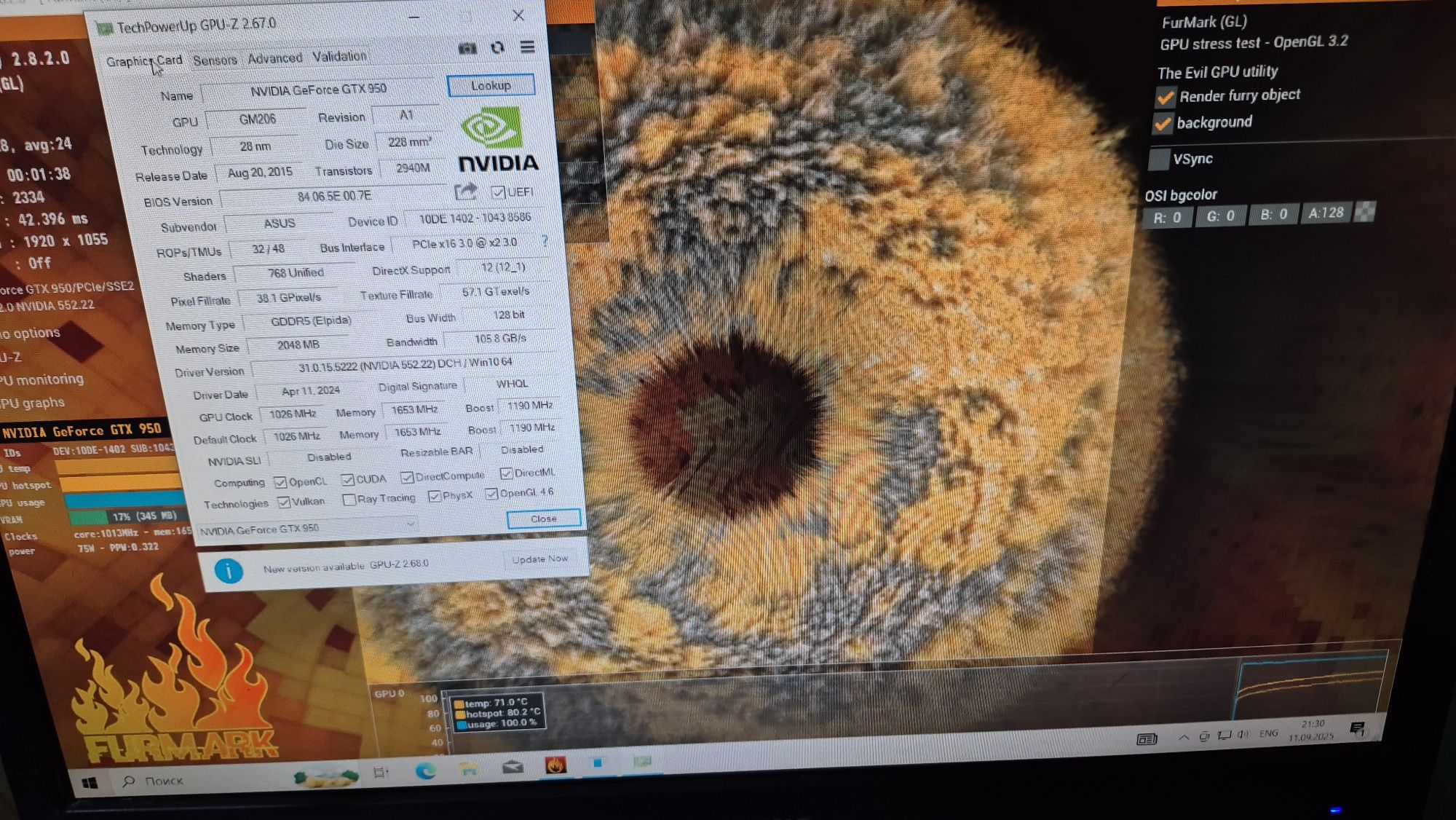Click the A:128 bgcolor value
The width and height of the screenshot is (1456, 820).
pyautogui.click(x=1326, y=213)
